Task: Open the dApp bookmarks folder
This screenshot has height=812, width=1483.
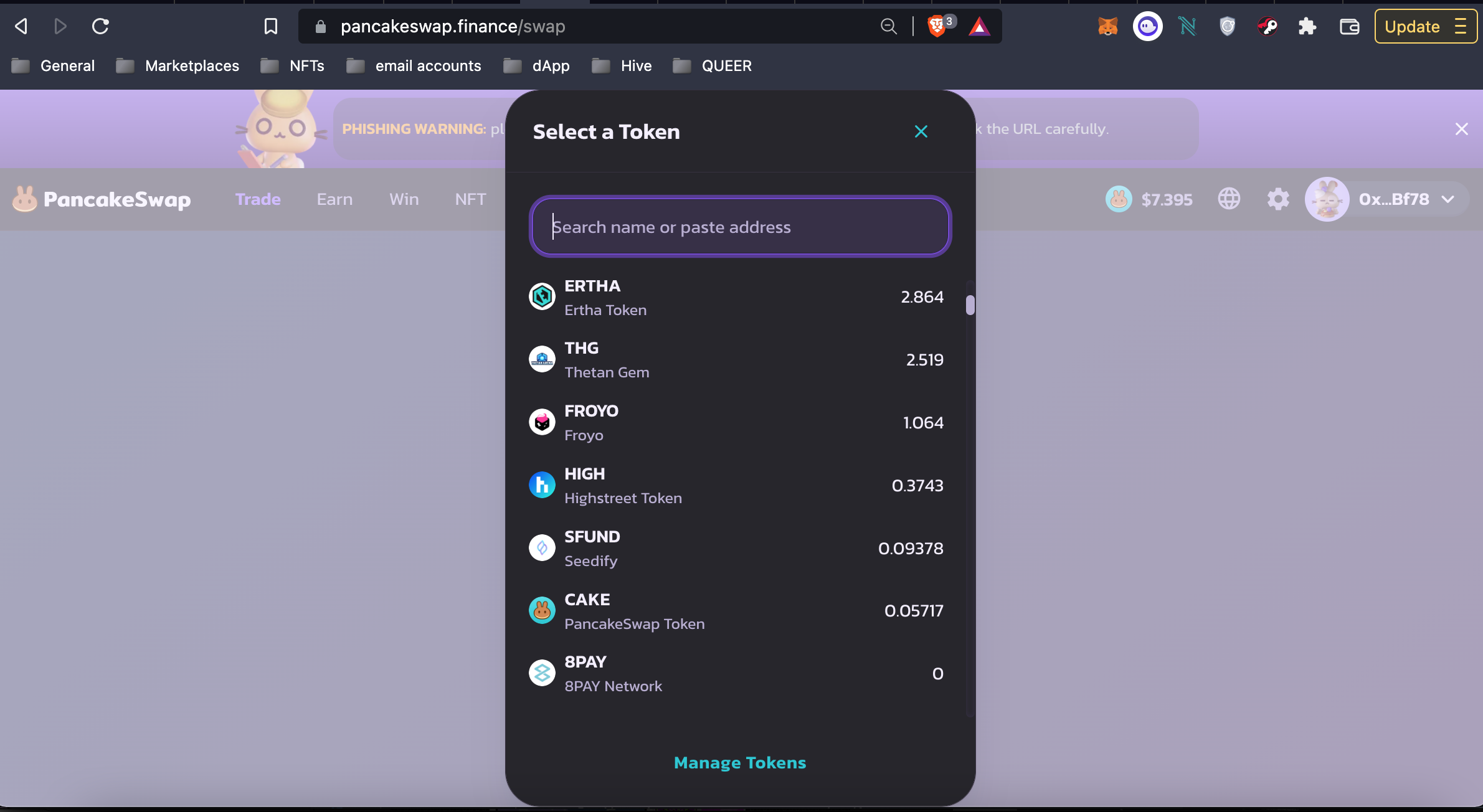Action: 536,66
